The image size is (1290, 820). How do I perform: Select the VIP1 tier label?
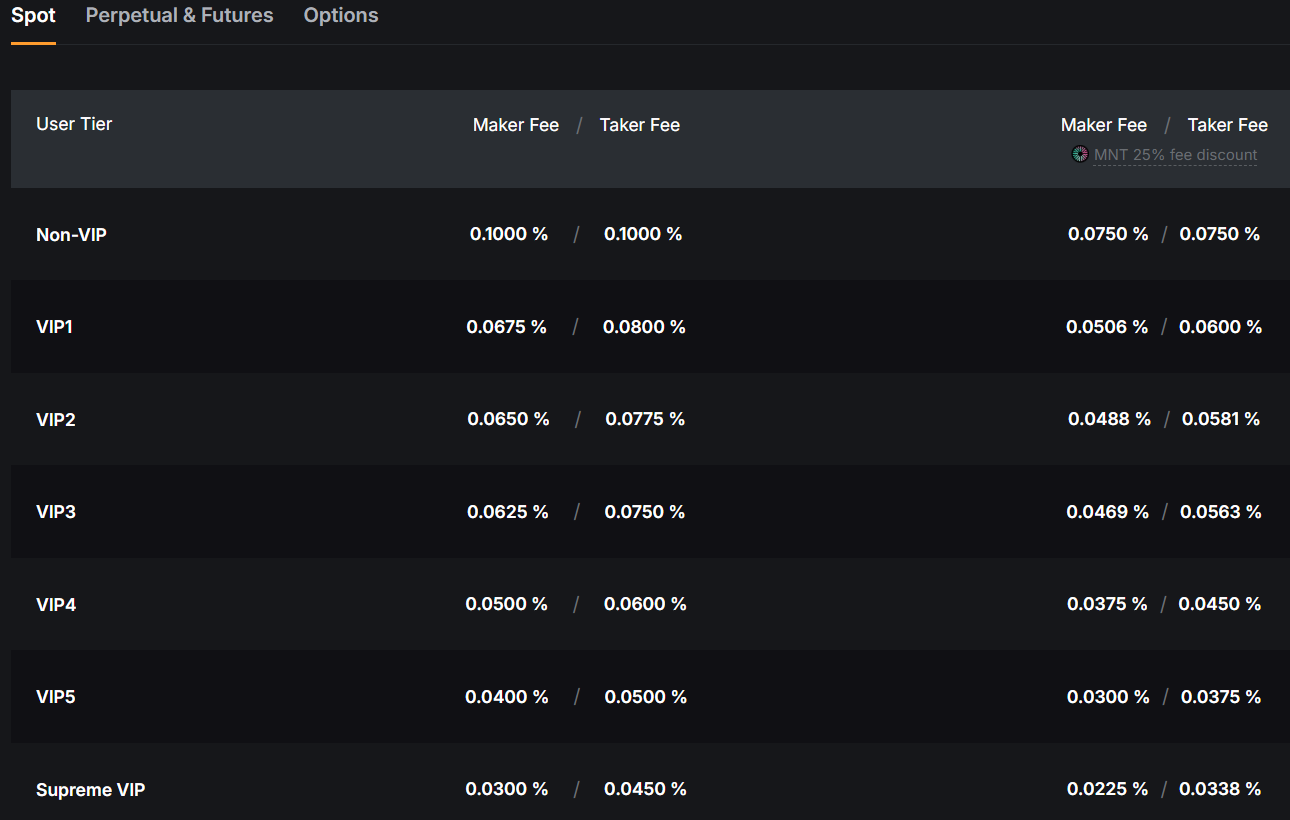pyautogui.click(x=55, y=327)
